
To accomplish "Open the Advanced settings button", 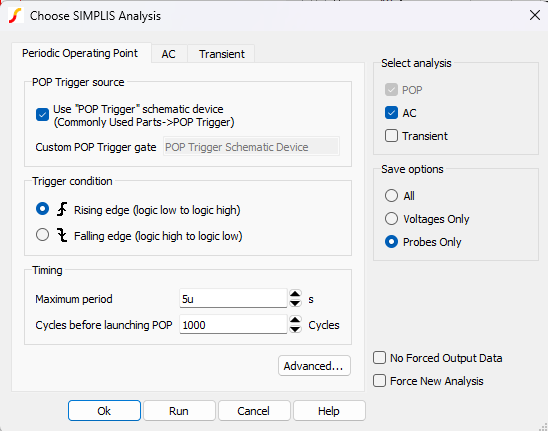I will 314,366.
